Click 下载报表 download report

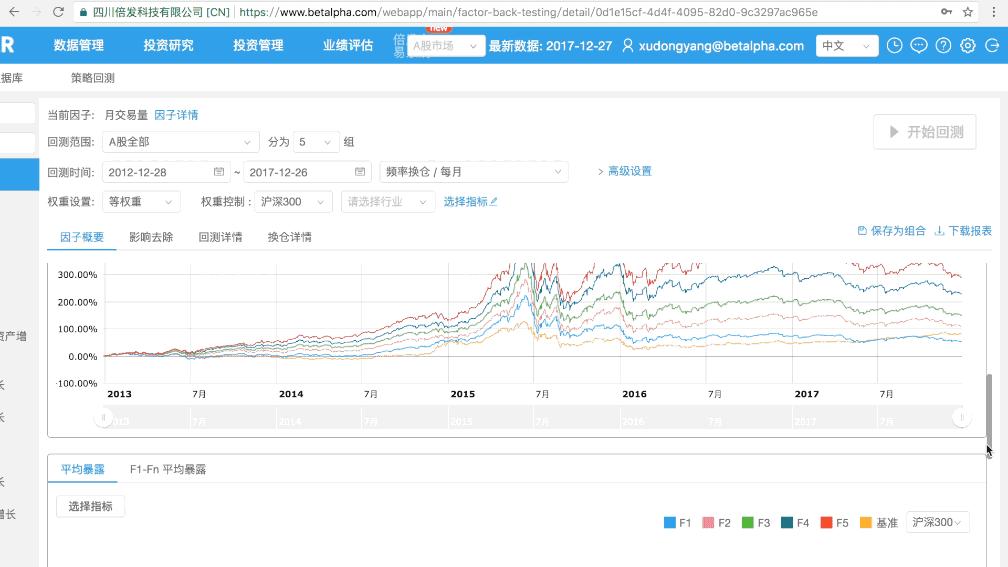coord(963,231)
